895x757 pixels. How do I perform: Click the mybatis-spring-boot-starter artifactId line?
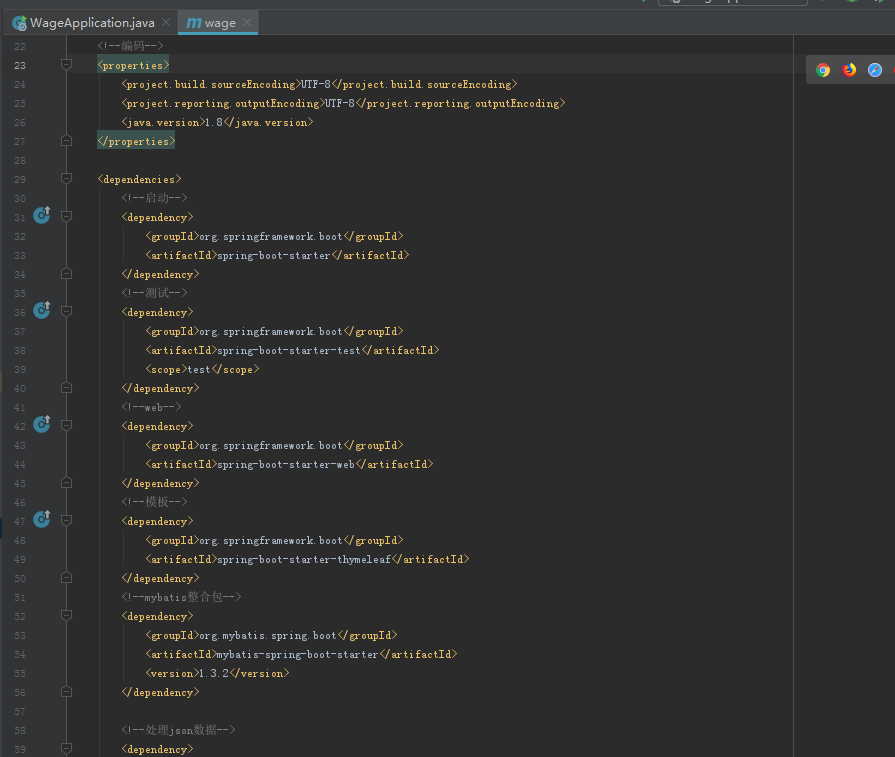click(x=301, y=654)
